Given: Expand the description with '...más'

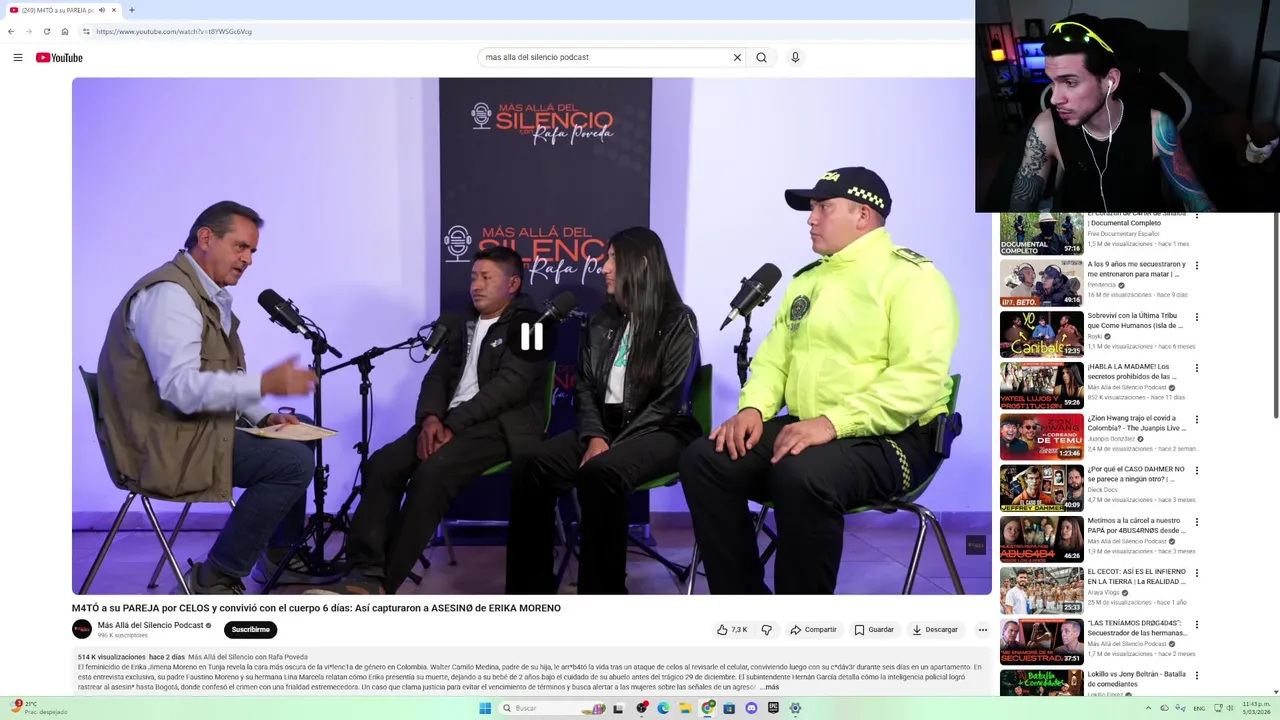Looking at the screenshot, I should point(770,687).
